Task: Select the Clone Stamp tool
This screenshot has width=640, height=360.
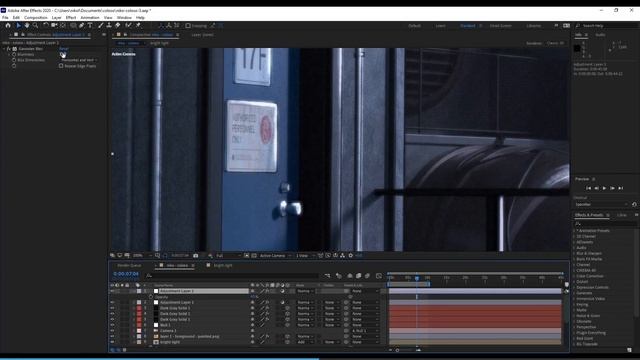Action: 109,25
